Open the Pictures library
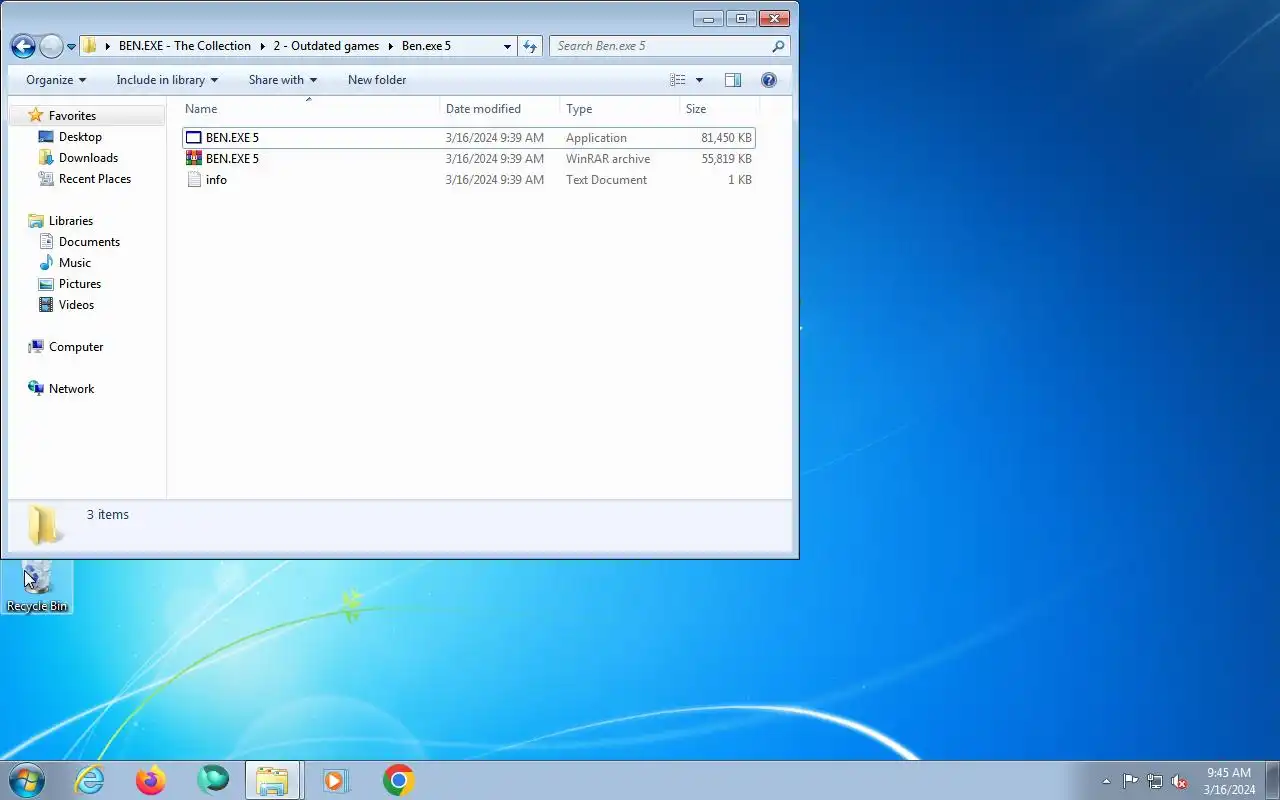The height and width of the screenshot is (800, 1280). point(80,284)
